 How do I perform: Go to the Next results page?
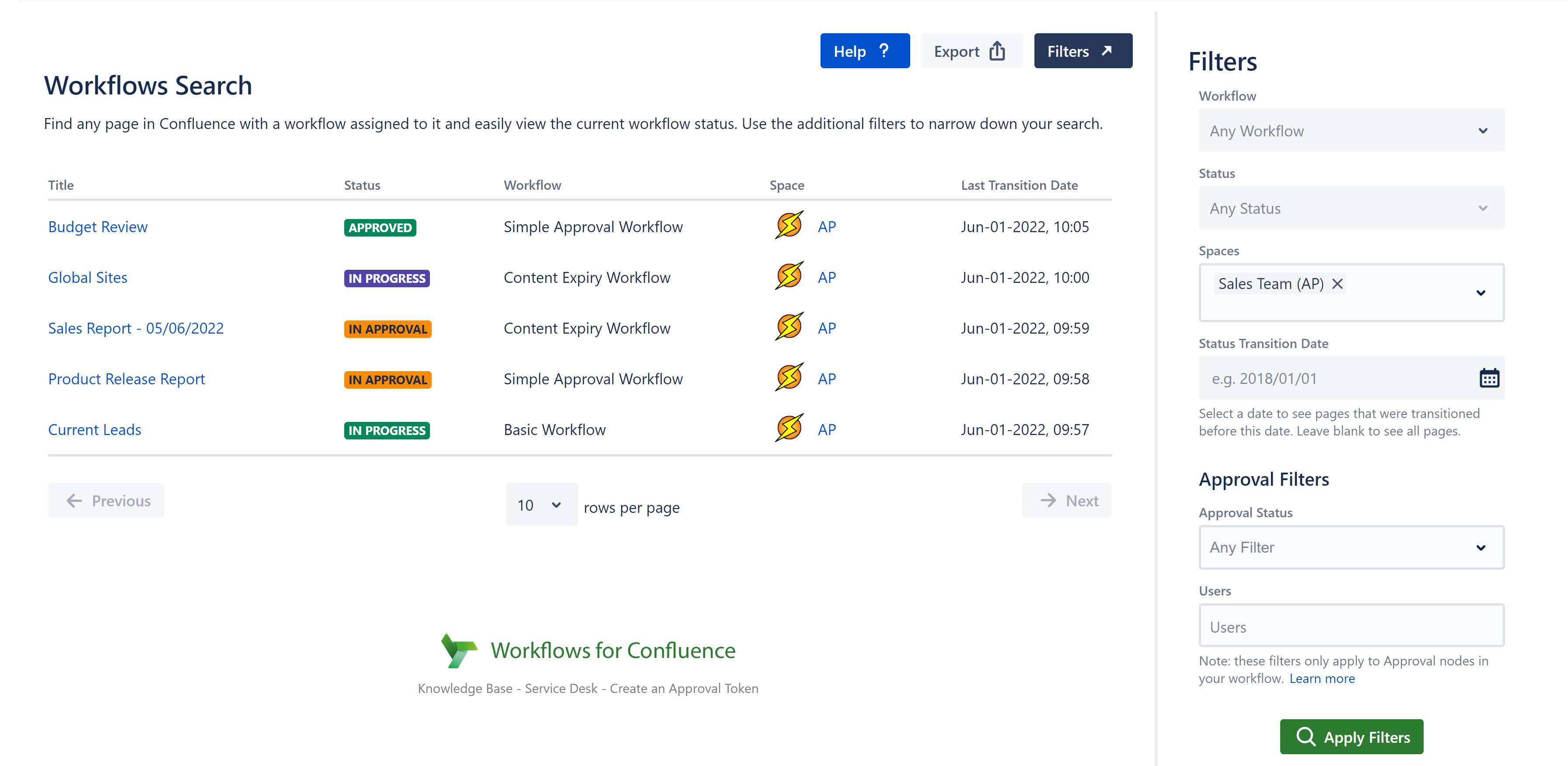pos(1066,501)
